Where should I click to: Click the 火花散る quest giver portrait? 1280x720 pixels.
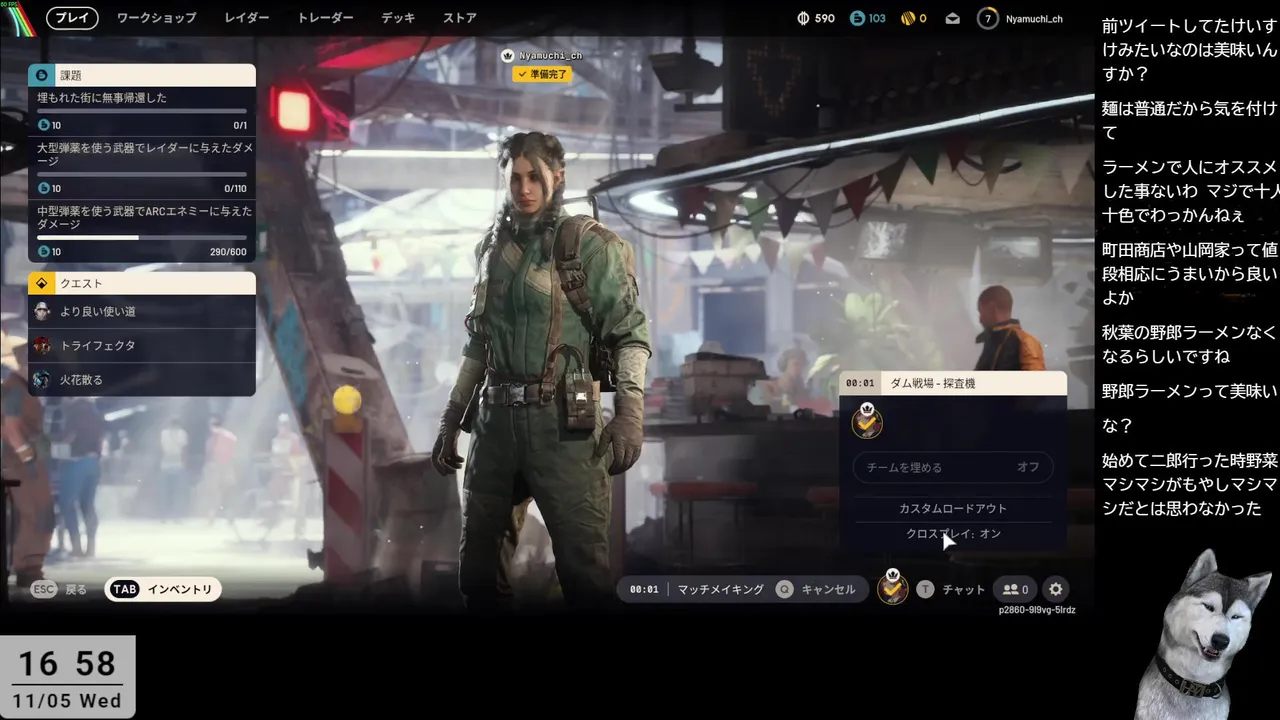[x=42, y=379]
